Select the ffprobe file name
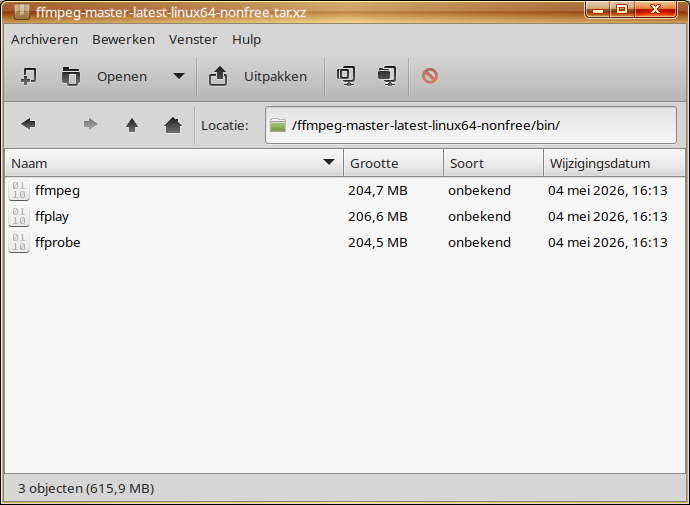Screen dimensions: 690x505 click(x=58, y=242)
